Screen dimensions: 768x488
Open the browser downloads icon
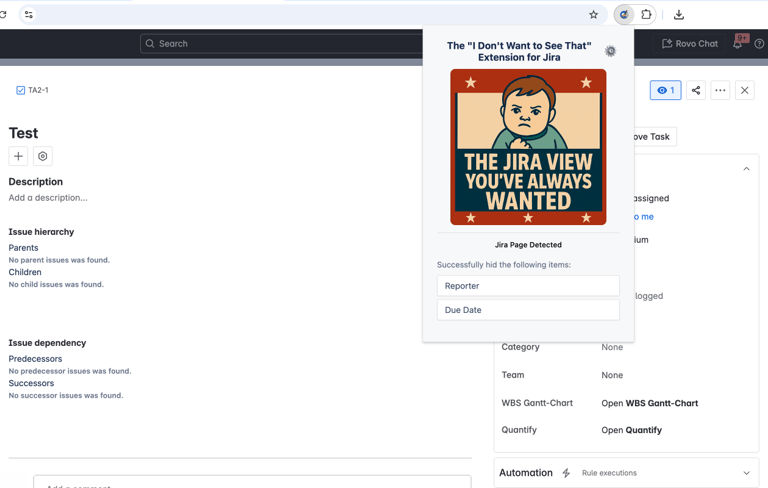679,15
